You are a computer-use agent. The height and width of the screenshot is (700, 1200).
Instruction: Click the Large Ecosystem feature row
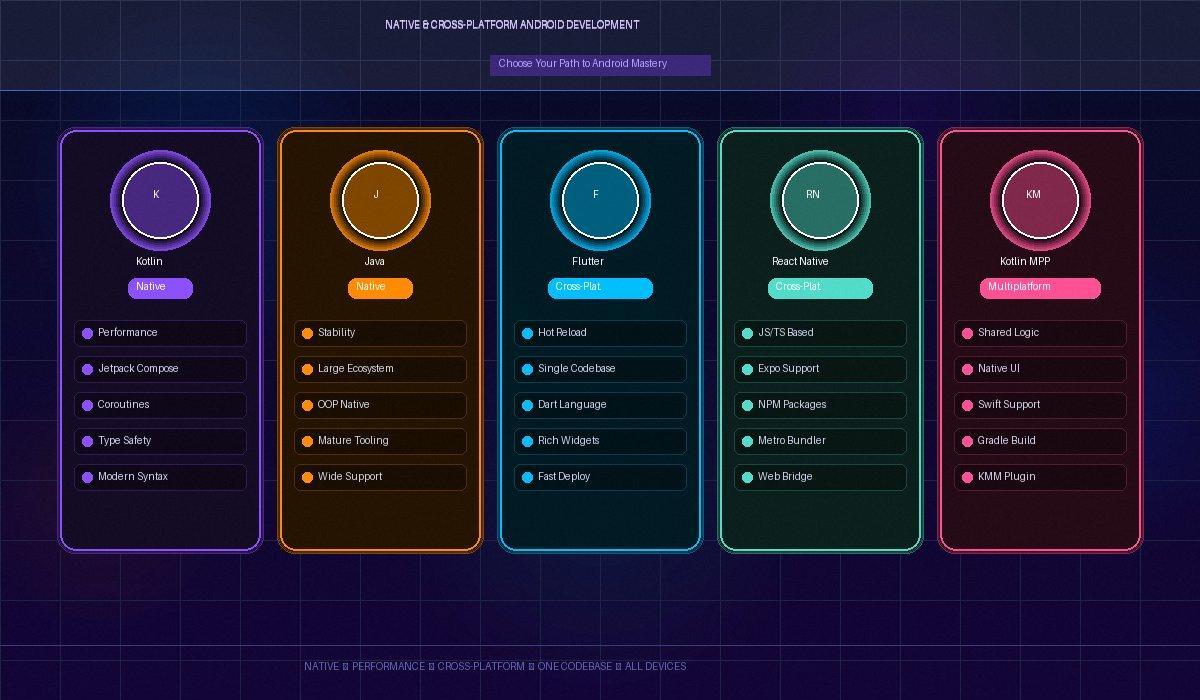tap(380, 369)
